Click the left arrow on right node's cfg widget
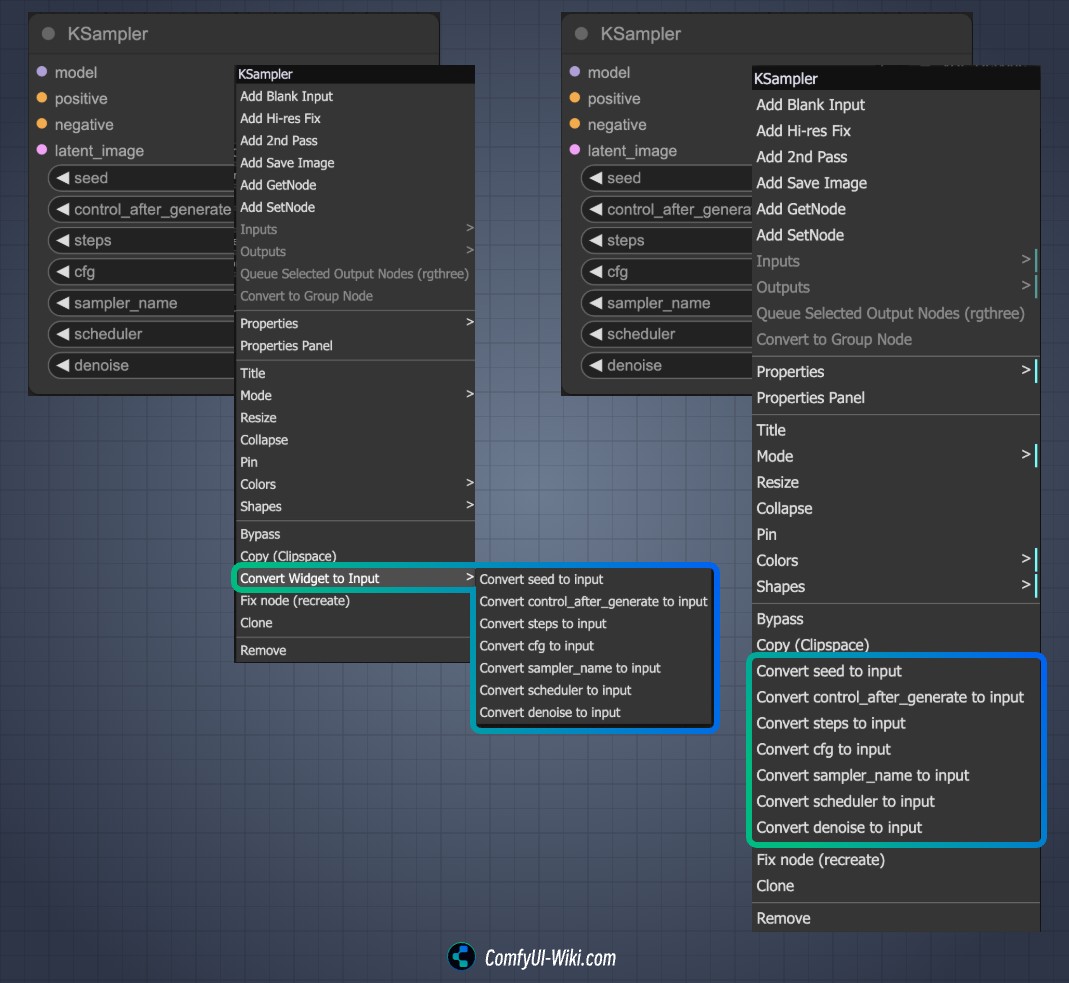This screenshot has width=1069, height=983. [x=596, y=271]
